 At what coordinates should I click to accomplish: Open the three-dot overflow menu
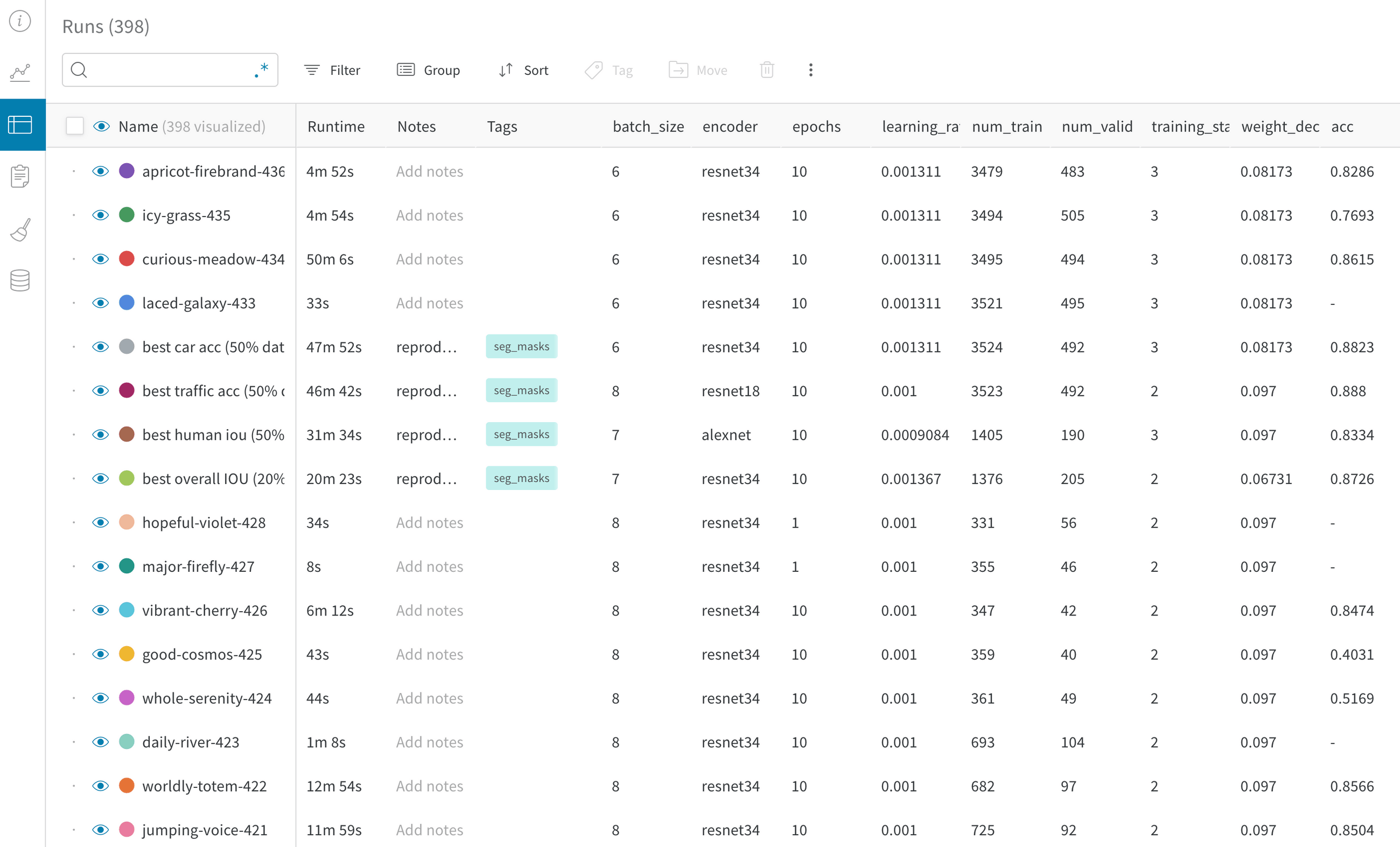(x=811, y=70)
